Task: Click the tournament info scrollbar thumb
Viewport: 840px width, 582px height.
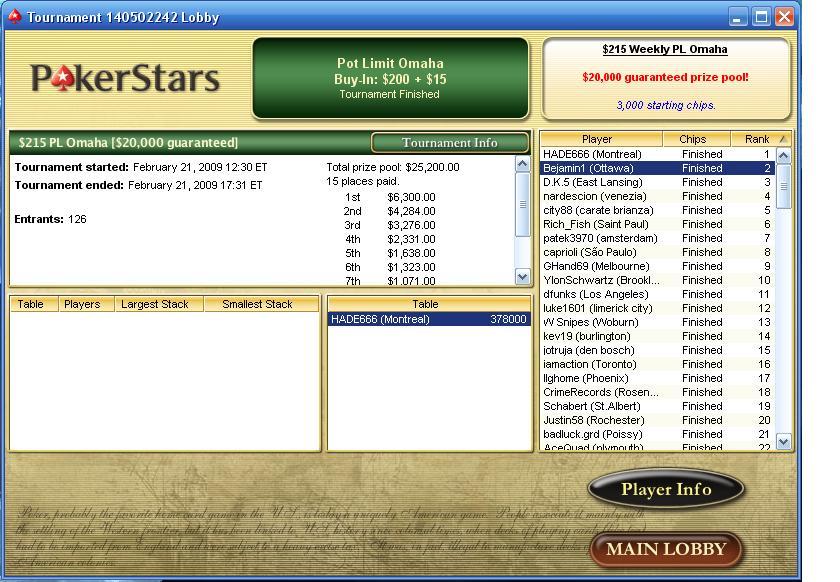Action: tap(522, 204)
